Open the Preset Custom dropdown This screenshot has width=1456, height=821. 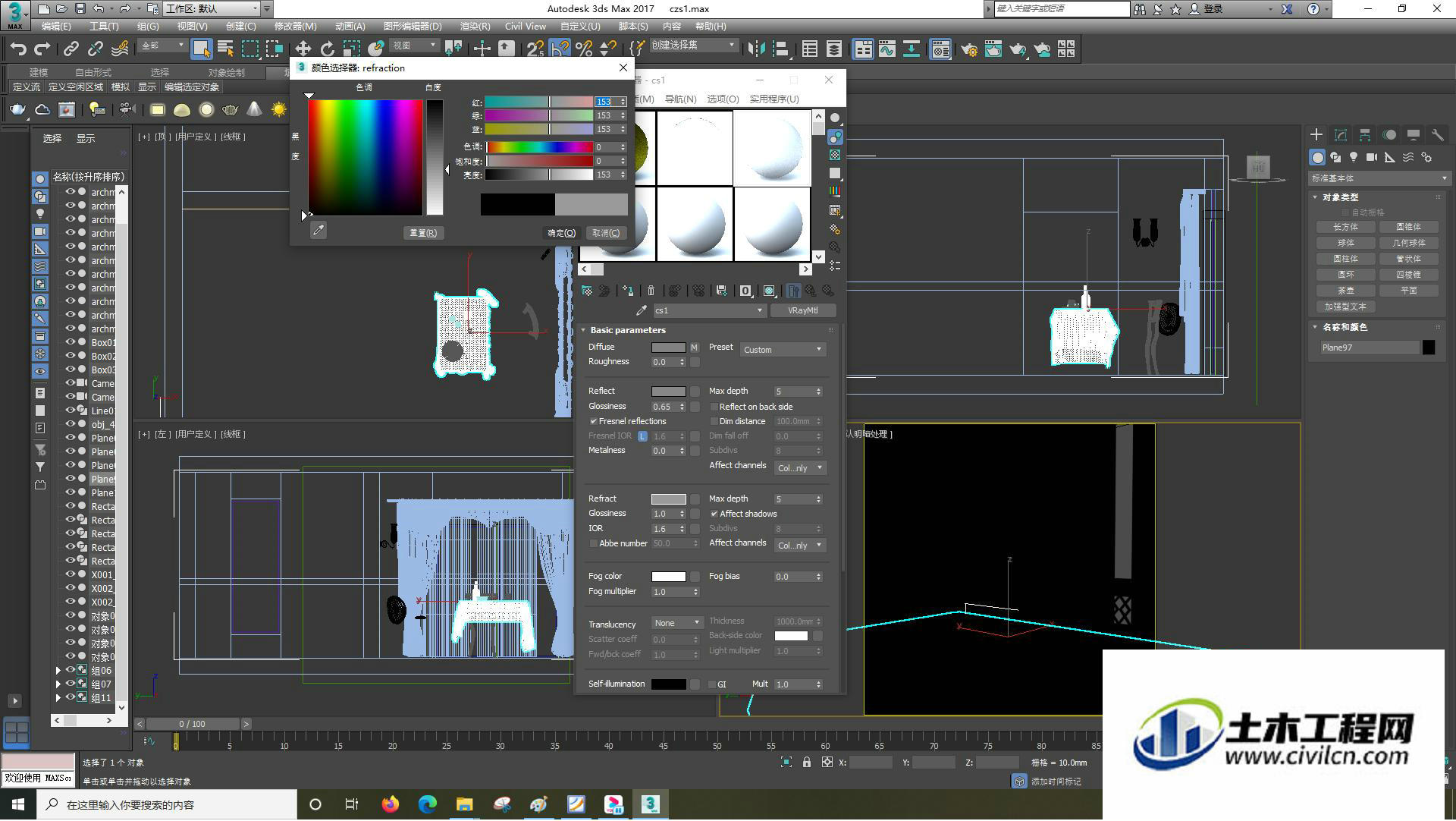coord(783,350)
